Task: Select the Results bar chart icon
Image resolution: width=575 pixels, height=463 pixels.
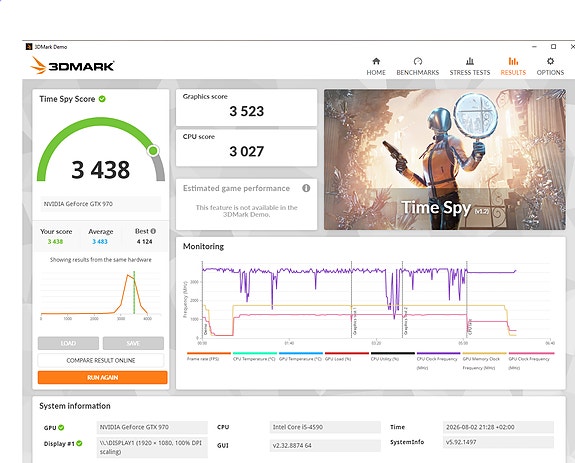Action: (x=513, y=61)
